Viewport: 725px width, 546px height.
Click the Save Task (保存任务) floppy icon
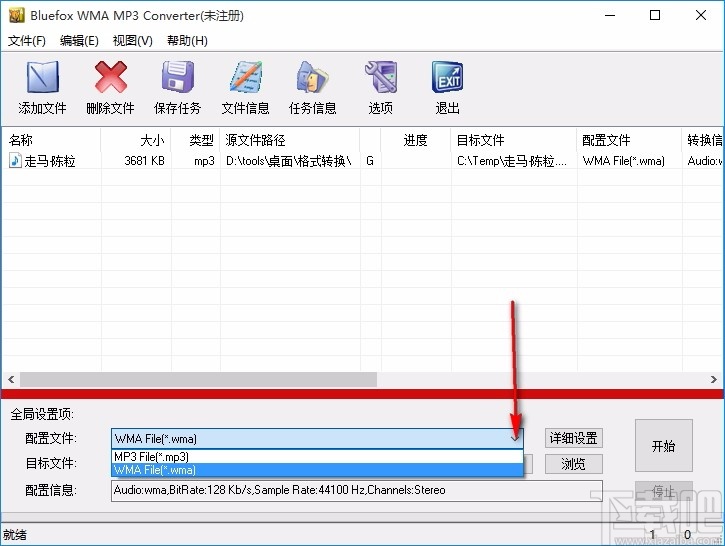(178, 77)
